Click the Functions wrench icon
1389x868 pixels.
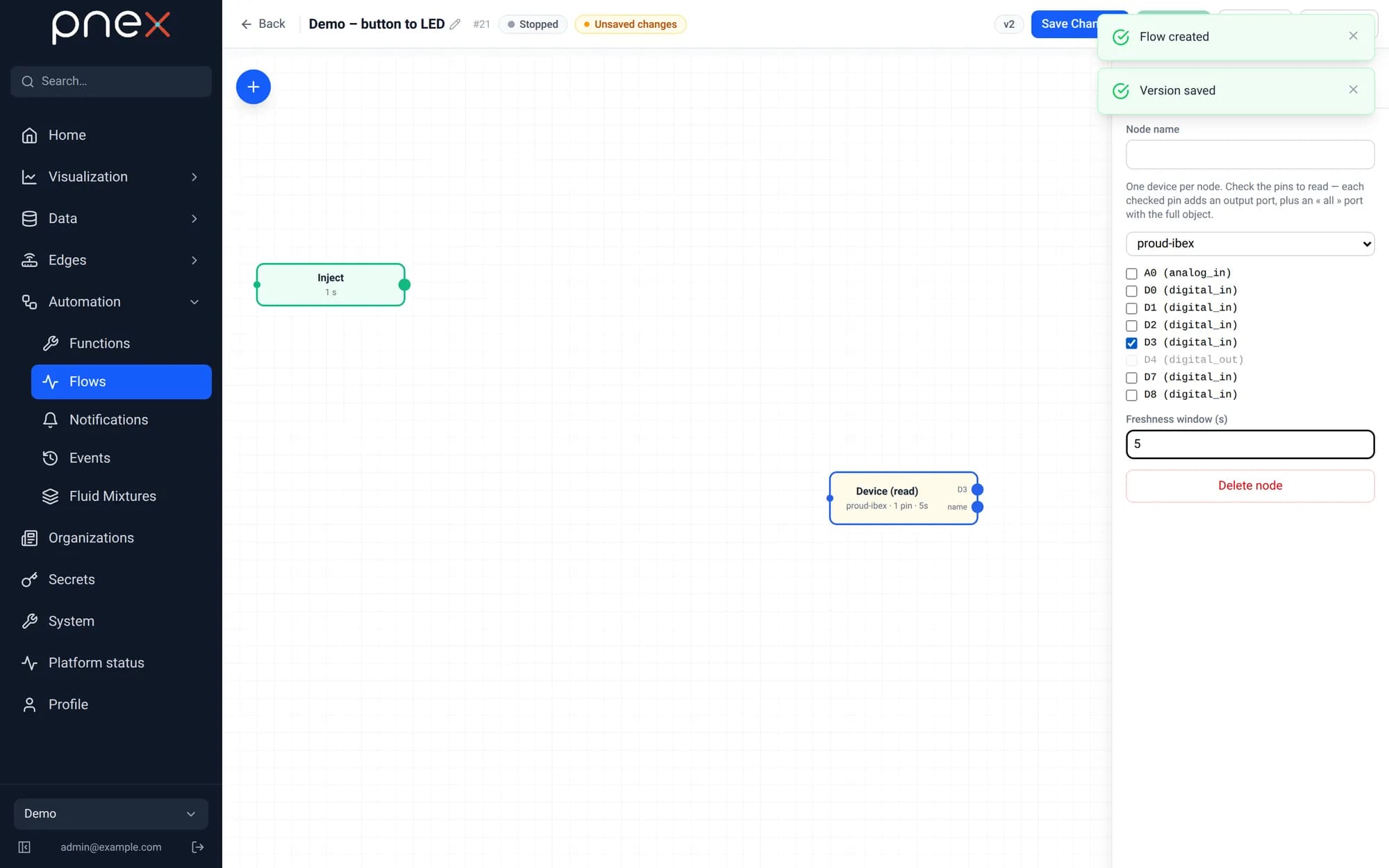pyautogui.click(x=50, y=343)
